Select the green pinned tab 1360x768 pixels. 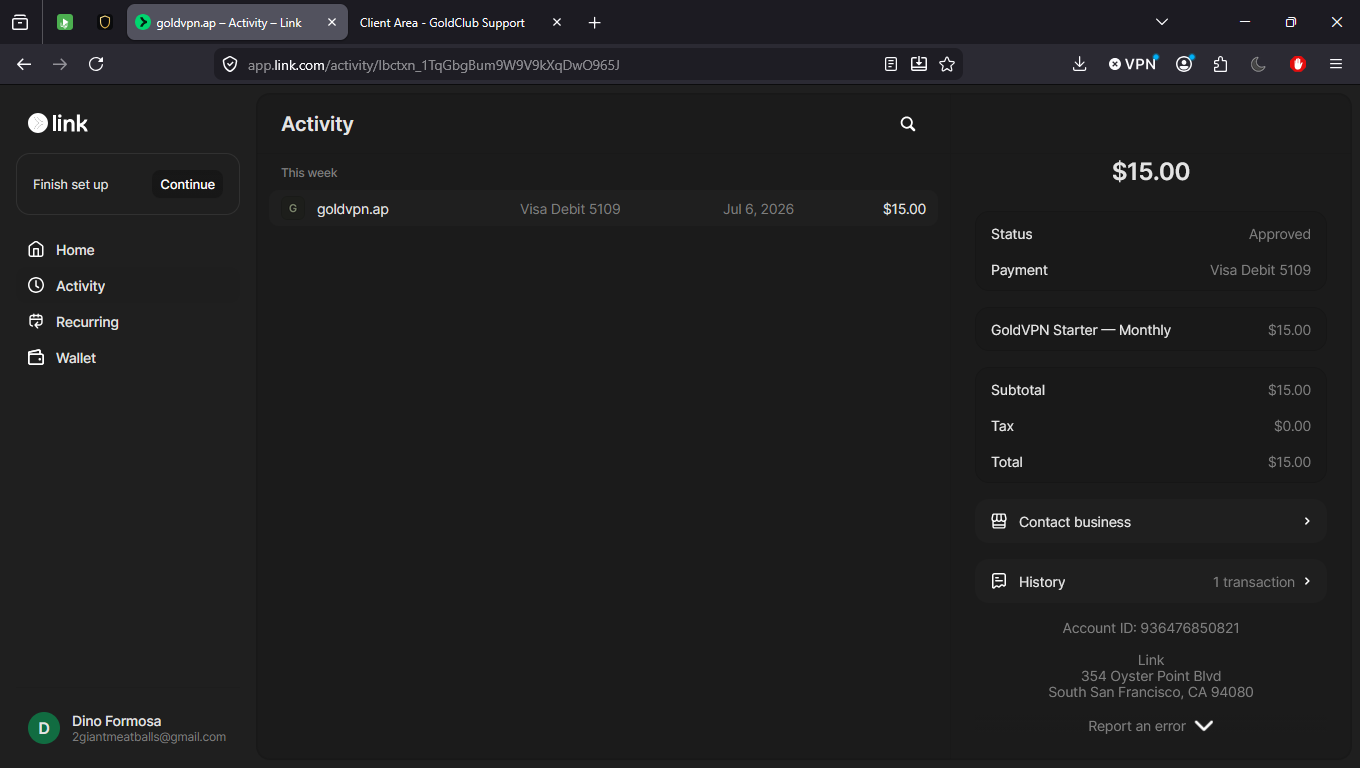(x=65, y=22)
